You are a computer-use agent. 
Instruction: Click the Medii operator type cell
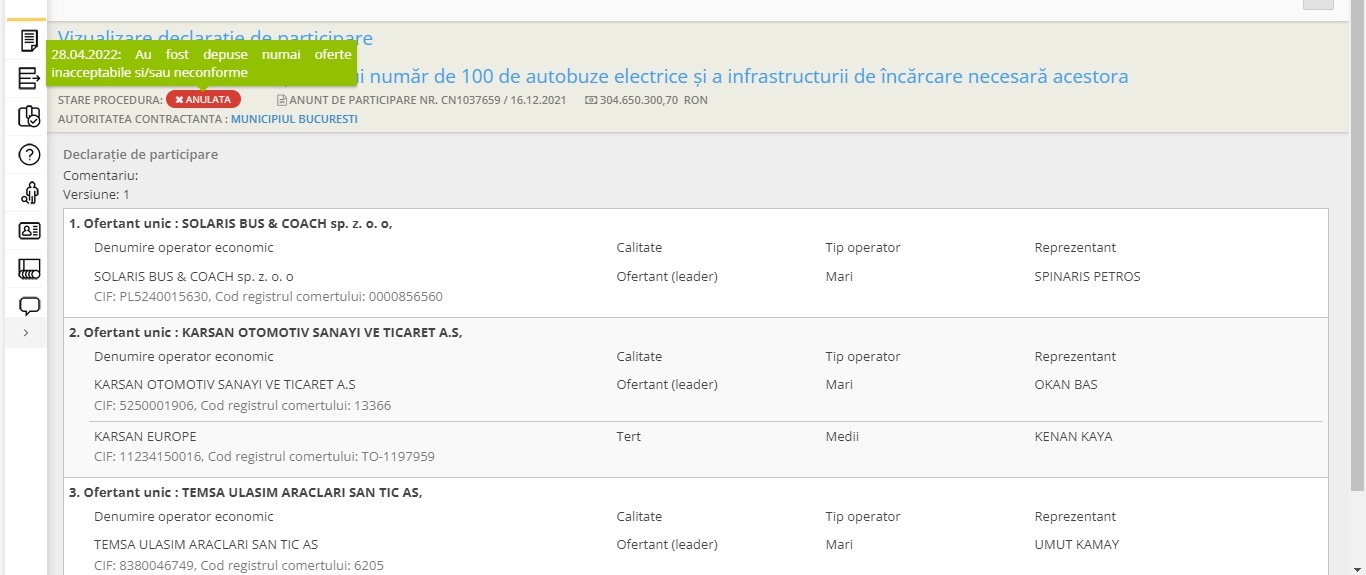tap(842, 436)
